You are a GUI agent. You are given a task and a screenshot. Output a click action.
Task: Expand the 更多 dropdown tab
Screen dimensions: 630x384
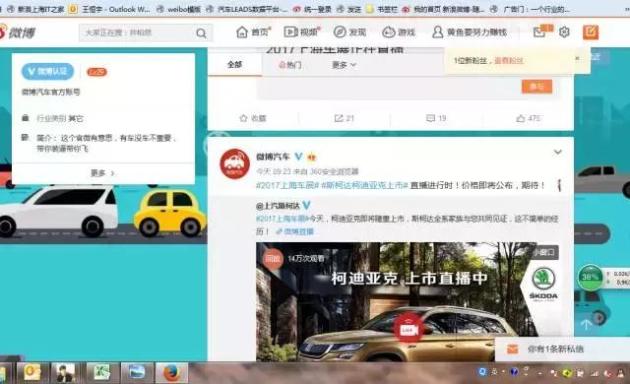(x=344, y=65)
